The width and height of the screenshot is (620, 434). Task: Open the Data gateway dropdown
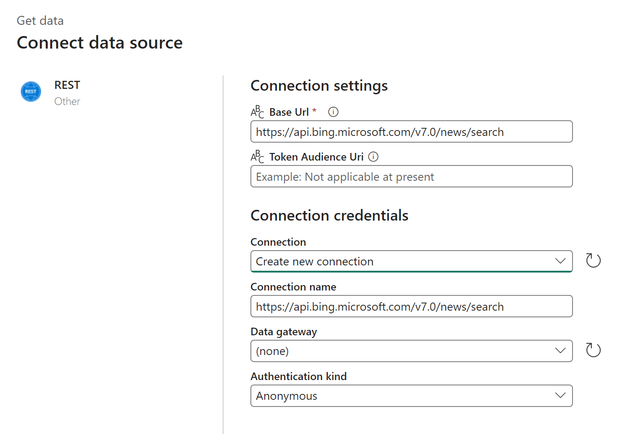pyautogui.click(x=411, y=351)
